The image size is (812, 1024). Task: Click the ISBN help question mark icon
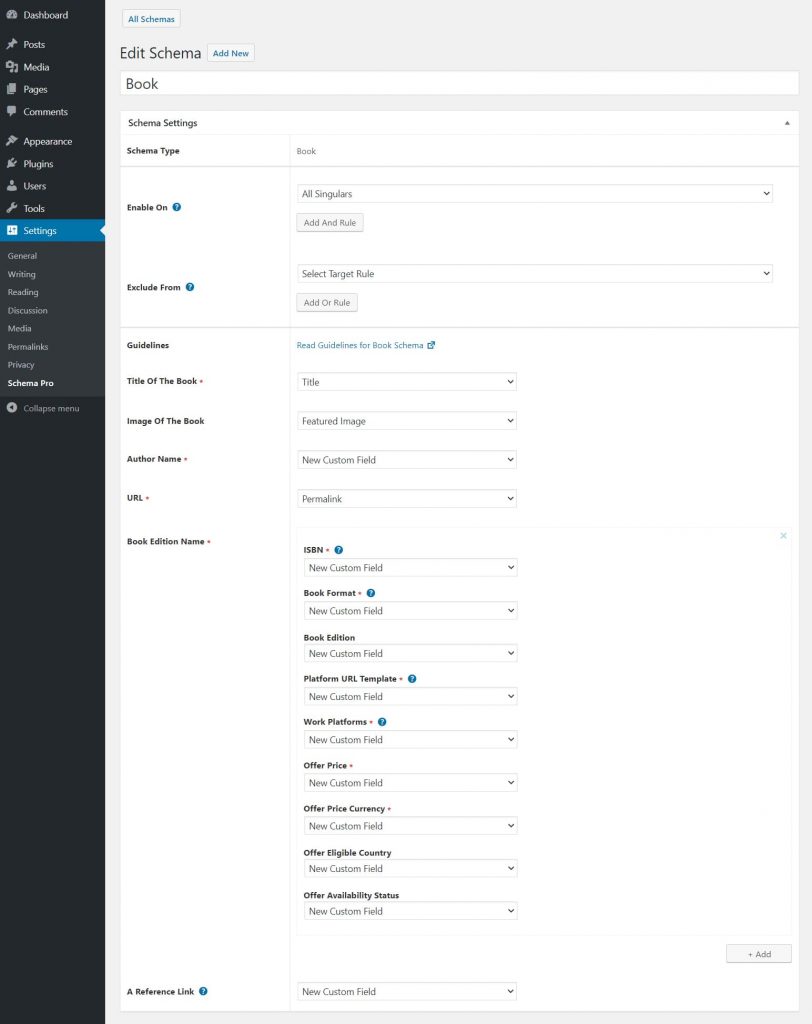click(339, 550)
